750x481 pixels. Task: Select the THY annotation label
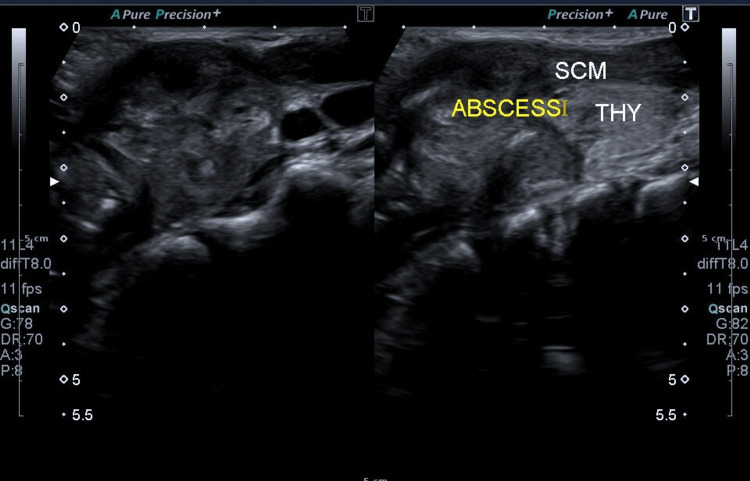(x=618, y=113)
